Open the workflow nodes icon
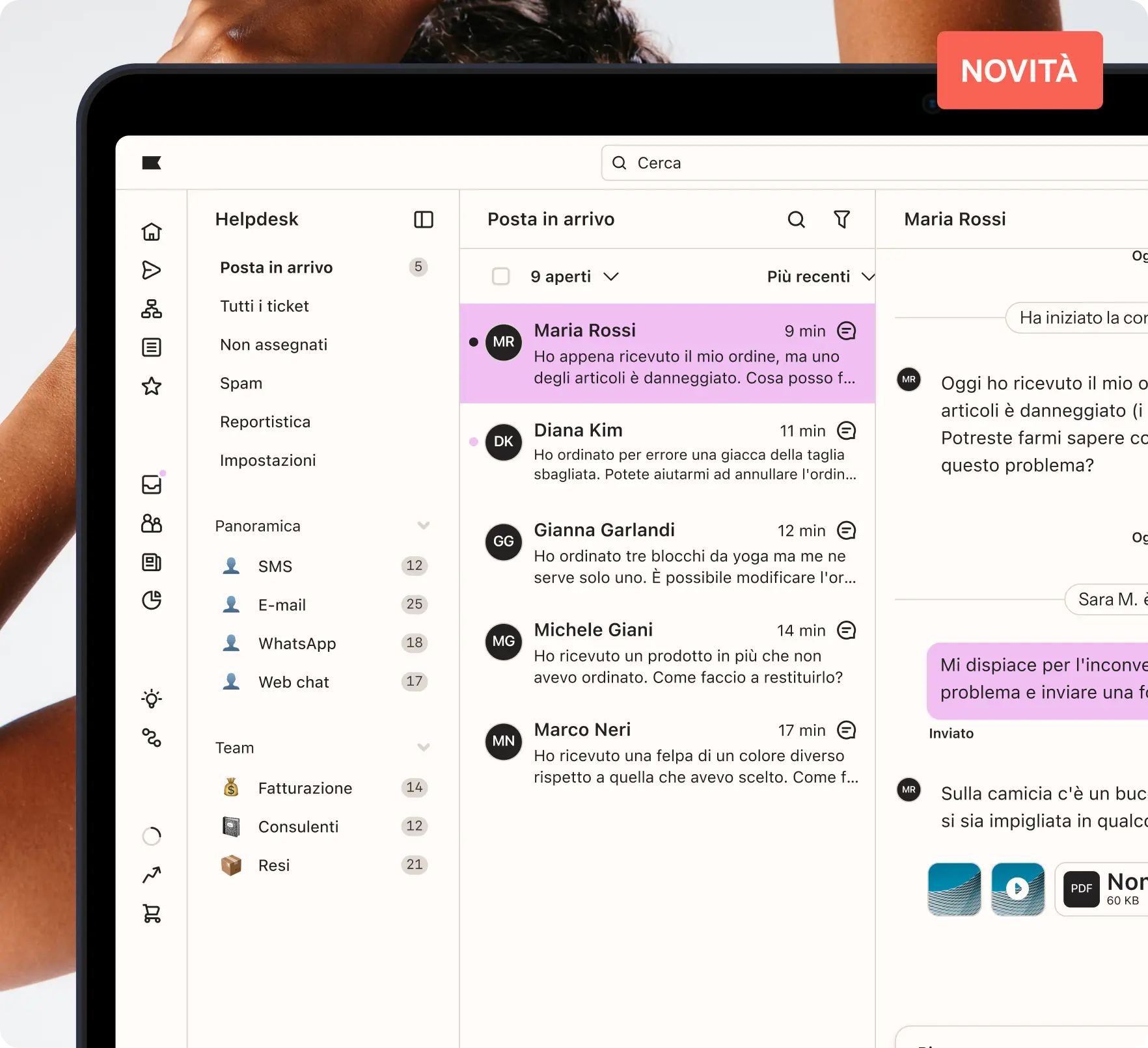The height and width of the screenshot is (1048, 1148). tap(152, 738)
